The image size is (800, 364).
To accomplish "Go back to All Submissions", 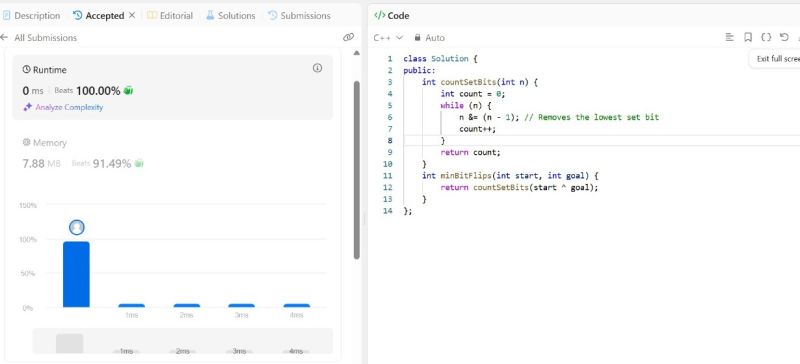I will (39, 38).
